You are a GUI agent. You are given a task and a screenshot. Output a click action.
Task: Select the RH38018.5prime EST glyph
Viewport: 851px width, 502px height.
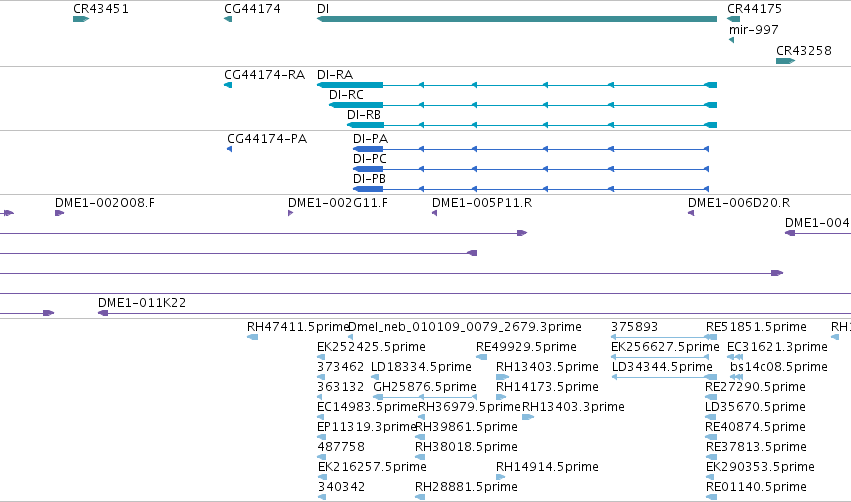pyautogui.click(x=420, y=457)
